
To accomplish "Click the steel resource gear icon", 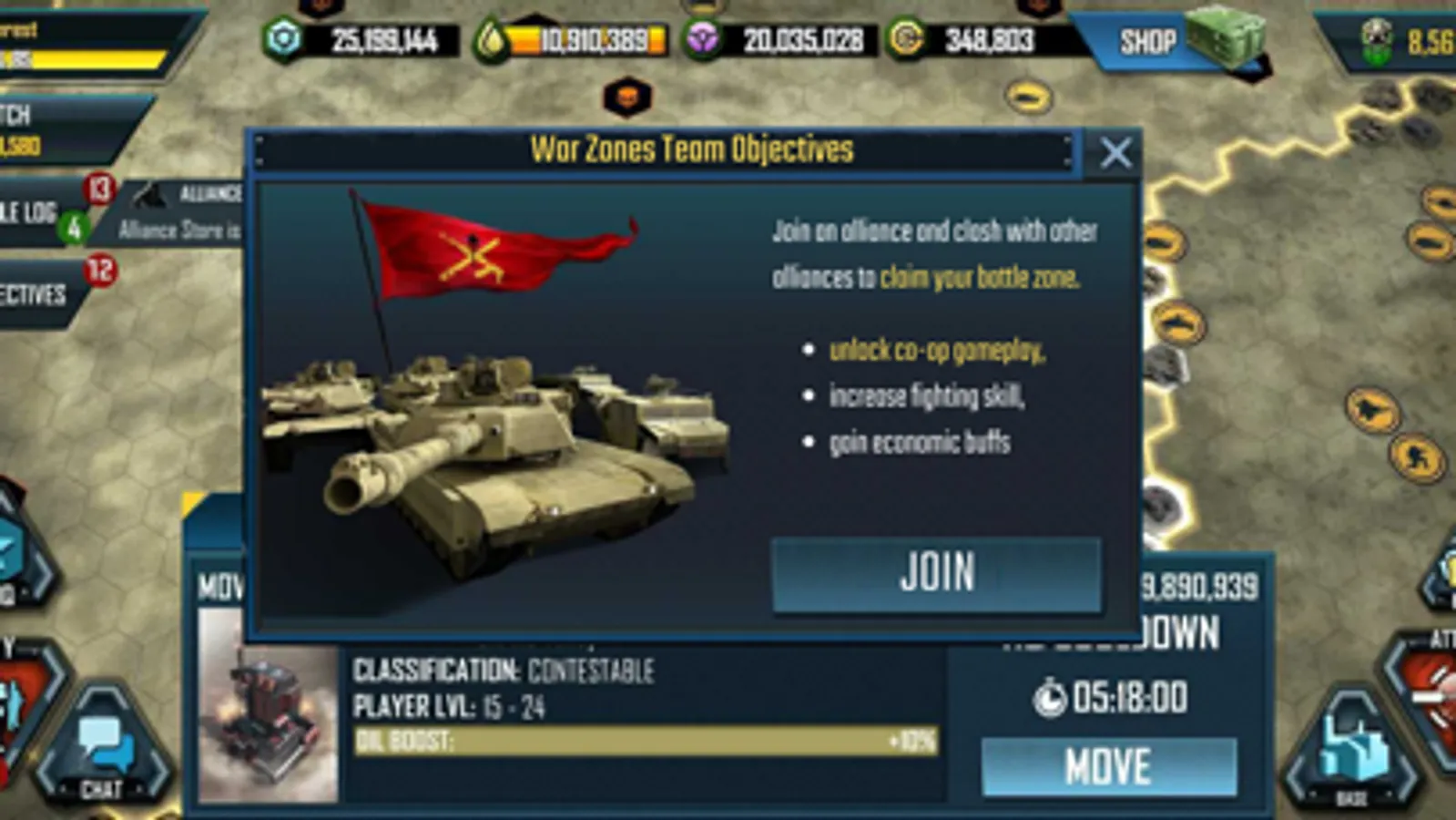I will click(283, 40).
